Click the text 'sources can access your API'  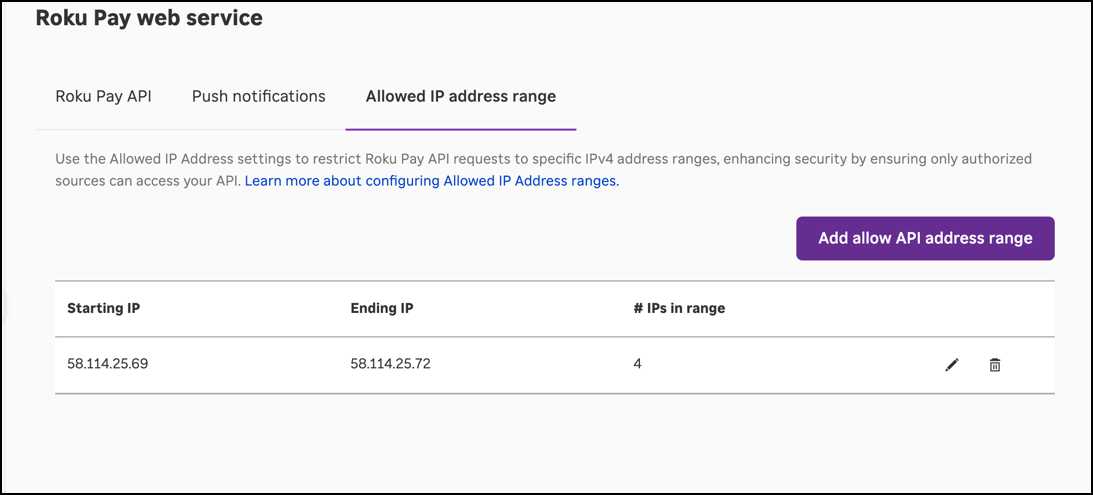pos(148,181)
